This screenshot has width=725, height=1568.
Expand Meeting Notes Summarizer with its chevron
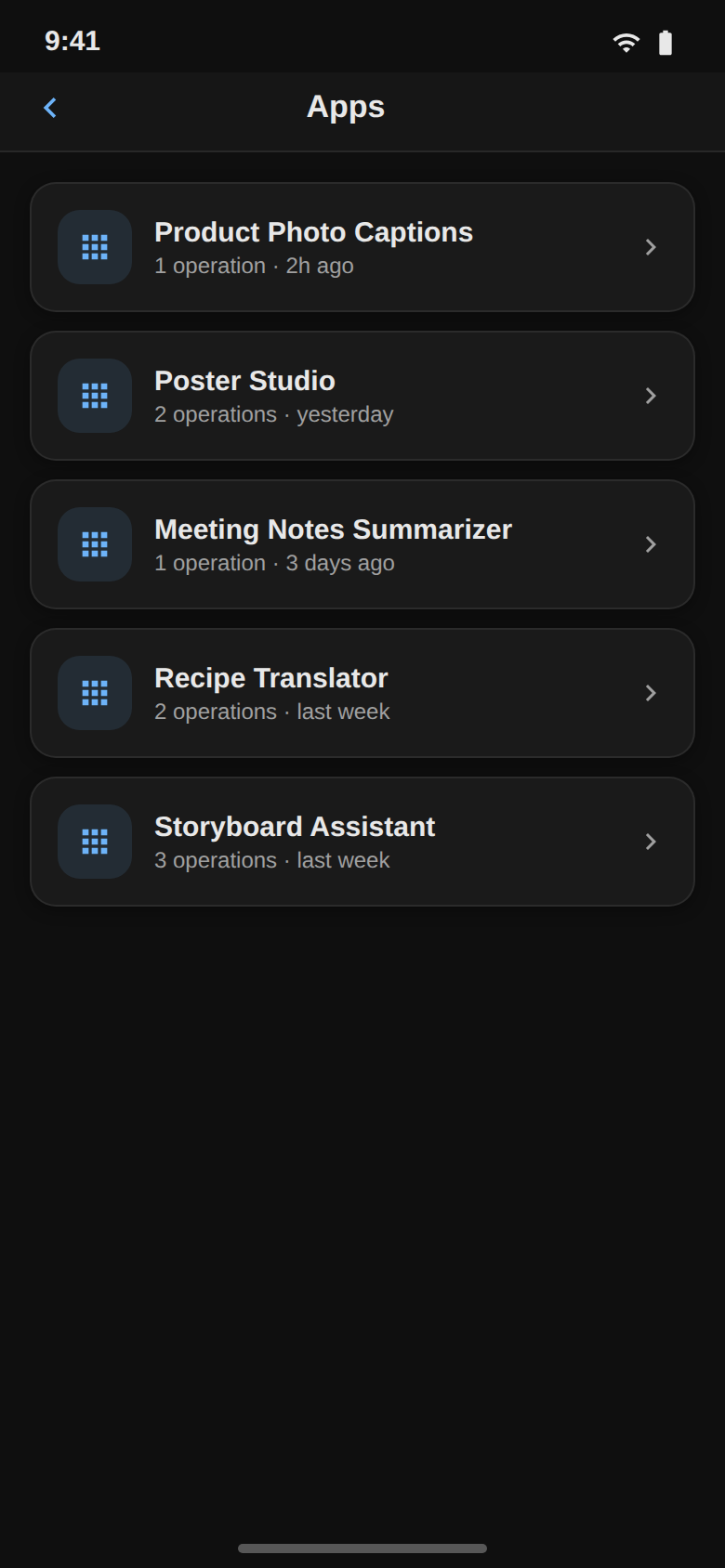(651, 544)
